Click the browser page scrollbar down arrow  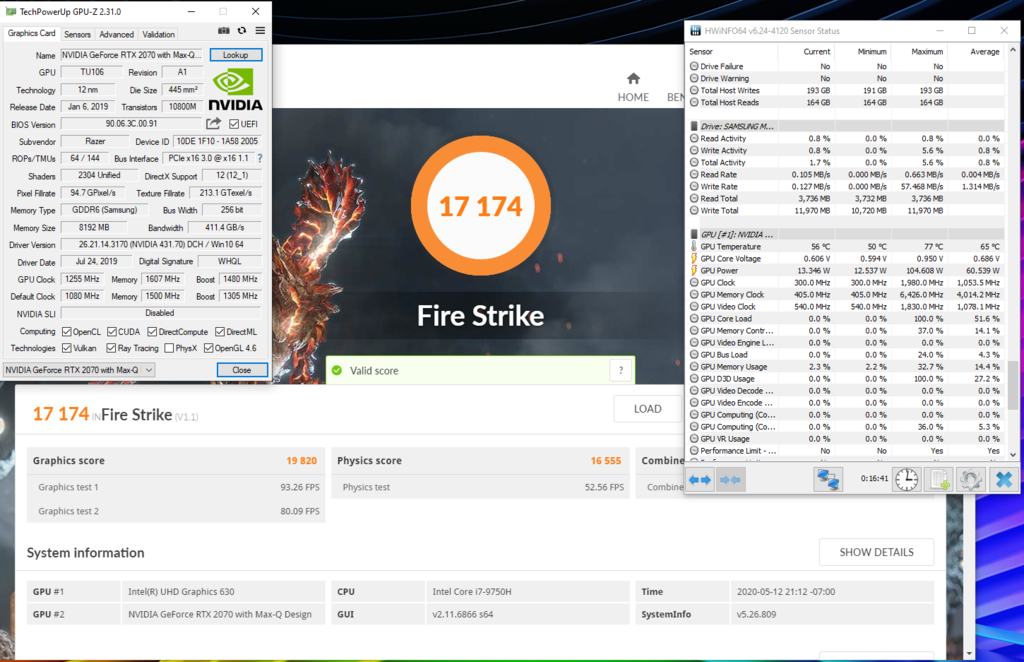(x=968, y=653)
